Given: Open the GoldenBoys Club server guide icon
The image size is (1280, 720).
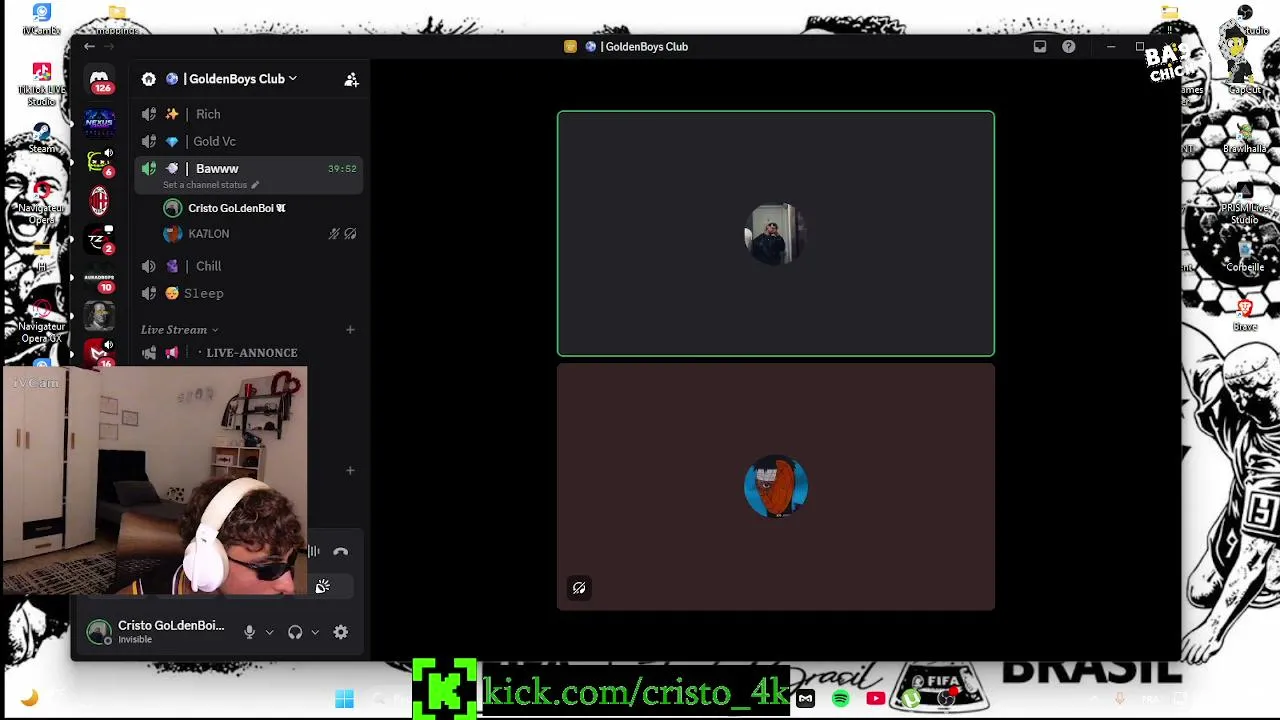Looking at the screenshot, I should point(149,79).
